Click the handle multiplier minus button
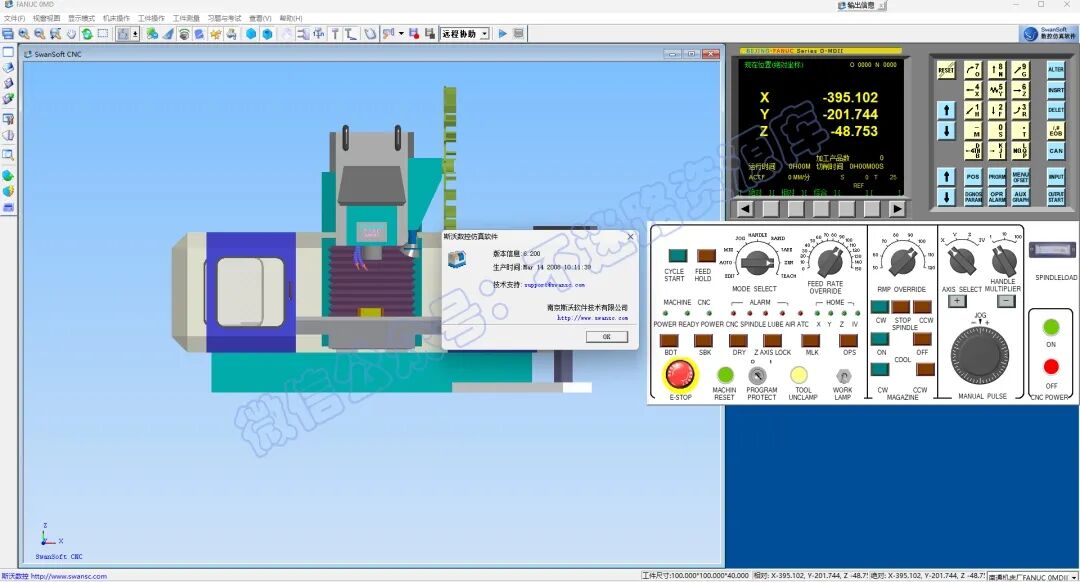1080x582 pixels. (1006, 301)
